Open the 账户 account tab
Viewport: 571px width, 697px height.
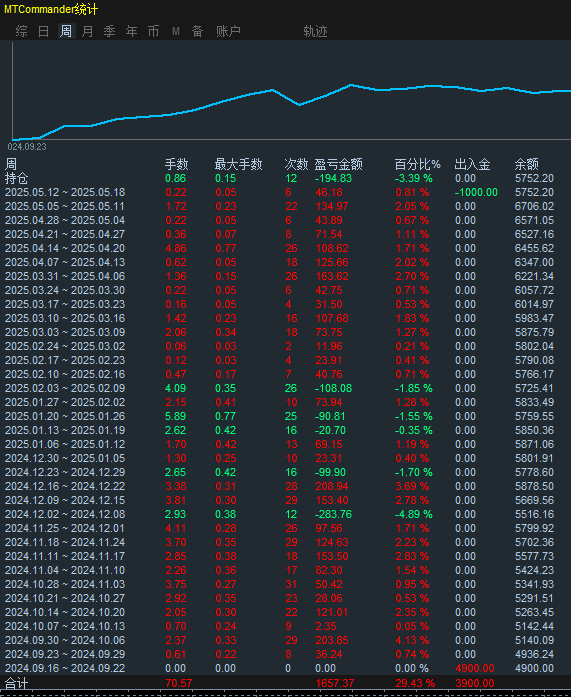228,31
